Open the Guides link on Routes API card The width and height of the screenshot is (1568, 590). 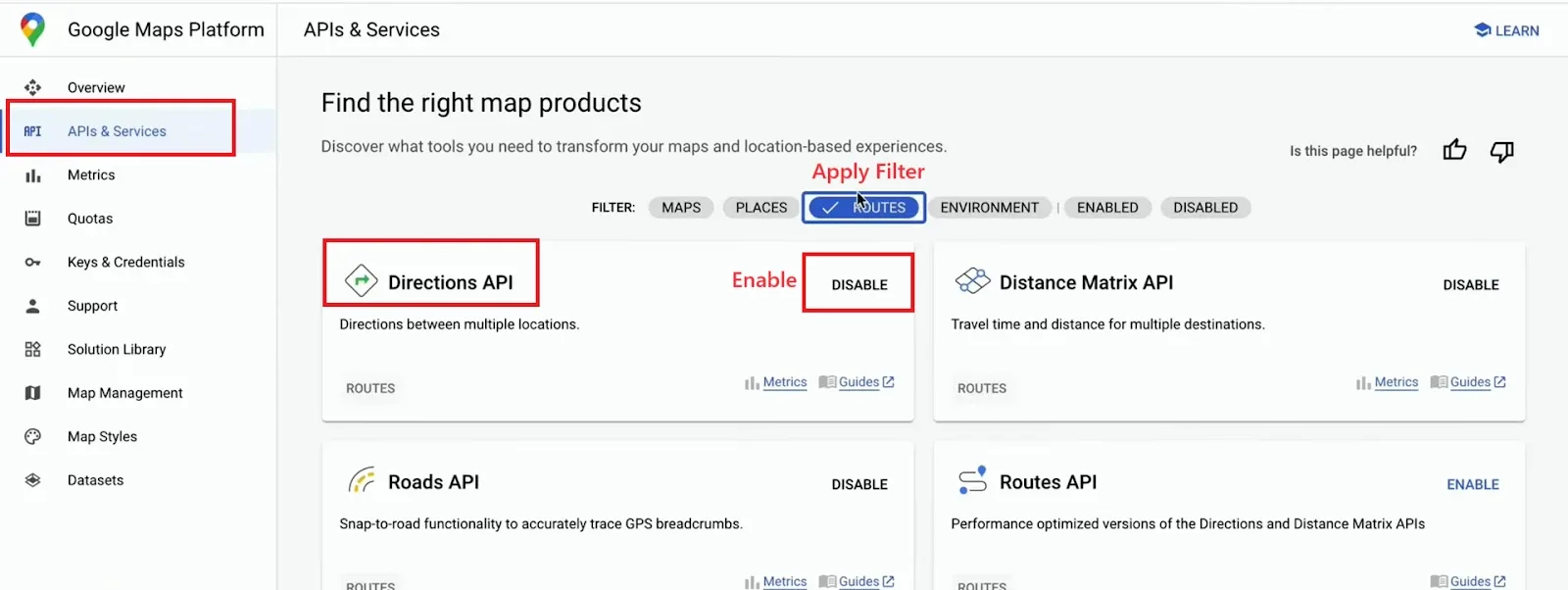pos(1470,581)
